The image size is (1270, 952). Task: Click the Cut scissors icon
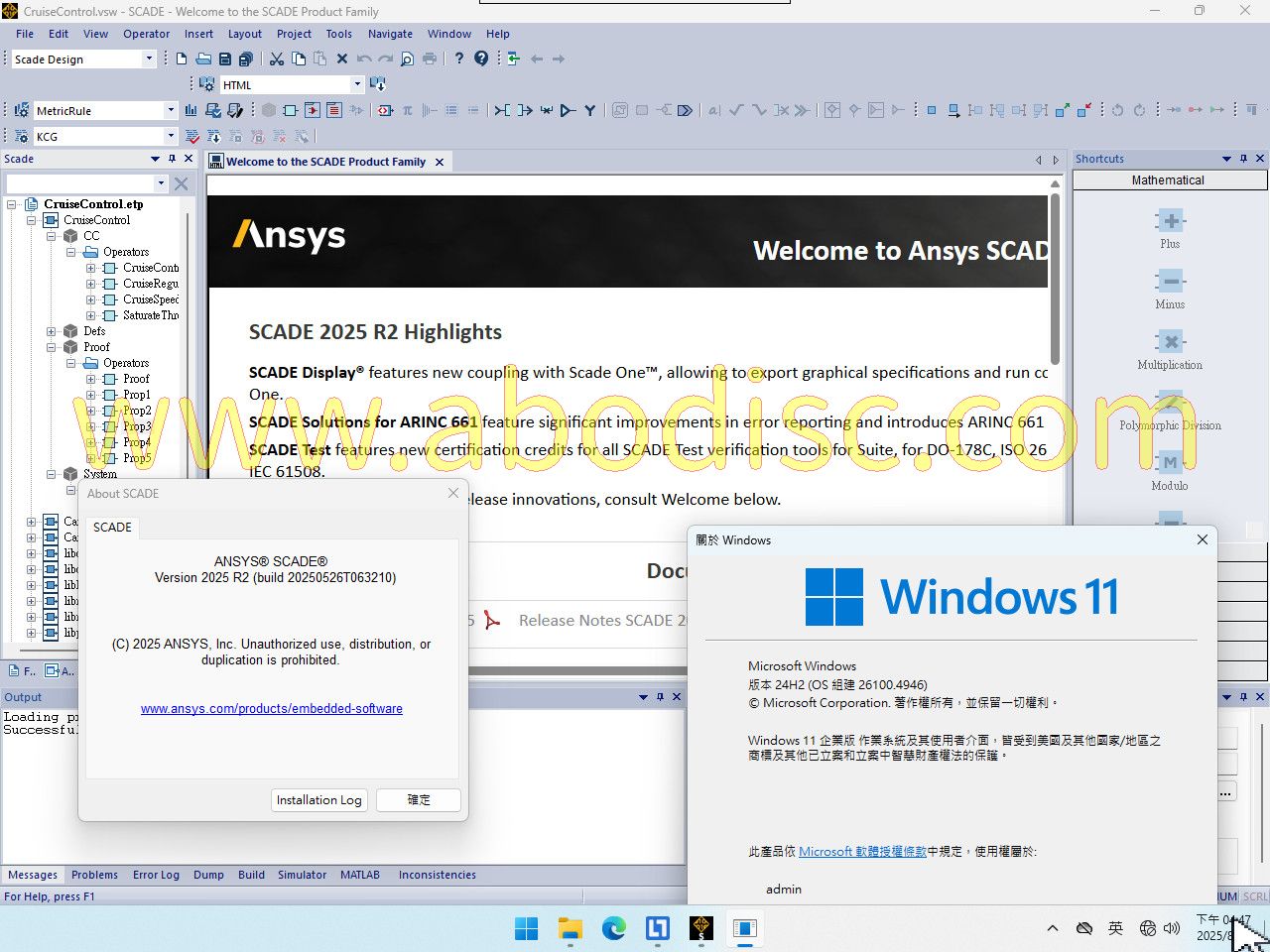pyautogui.click(x=277, y=59)
